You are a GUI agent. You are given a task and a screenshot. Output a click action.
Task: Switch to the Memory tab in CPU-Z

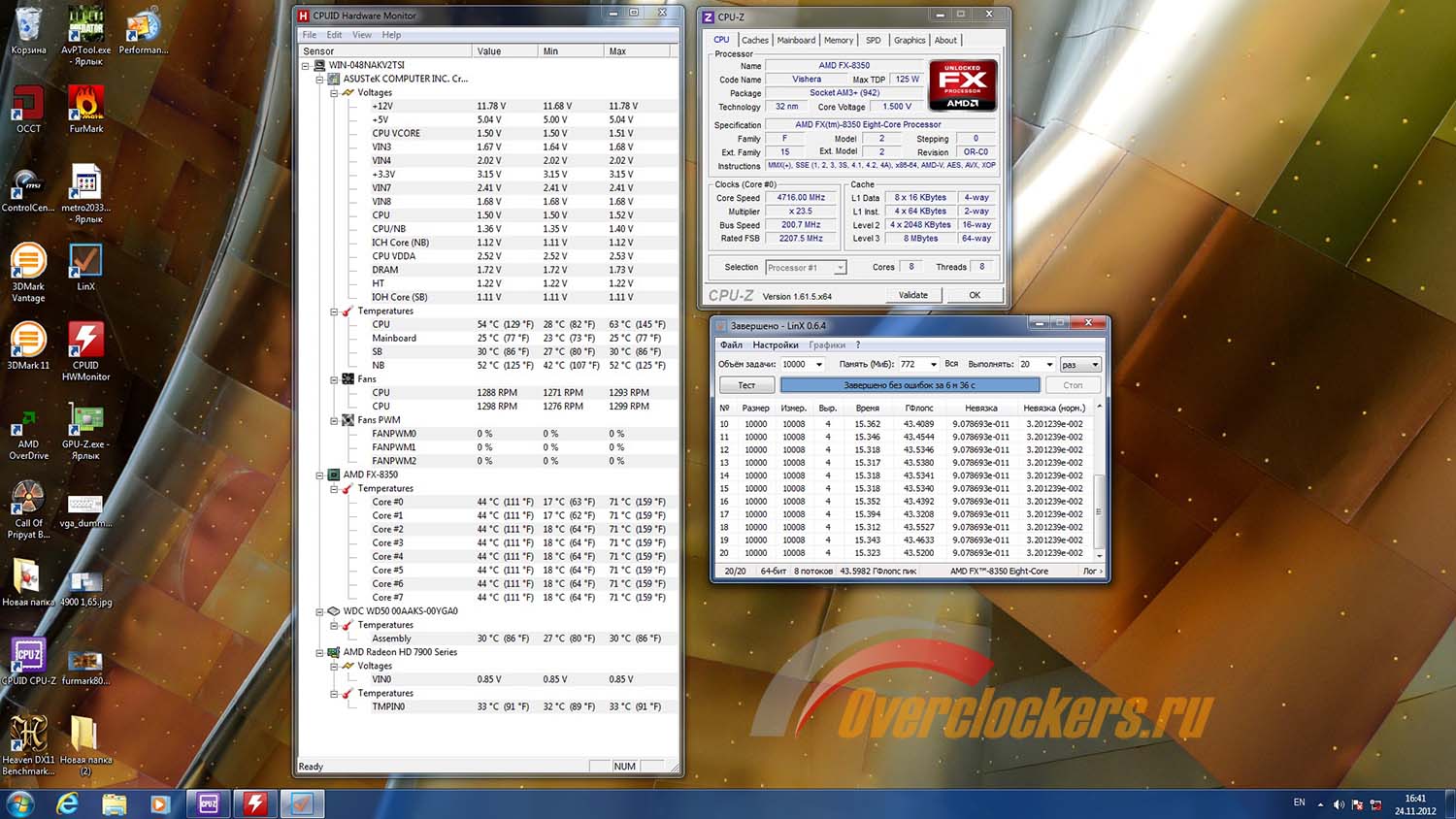pyautogui.click(x=839, y=40)
